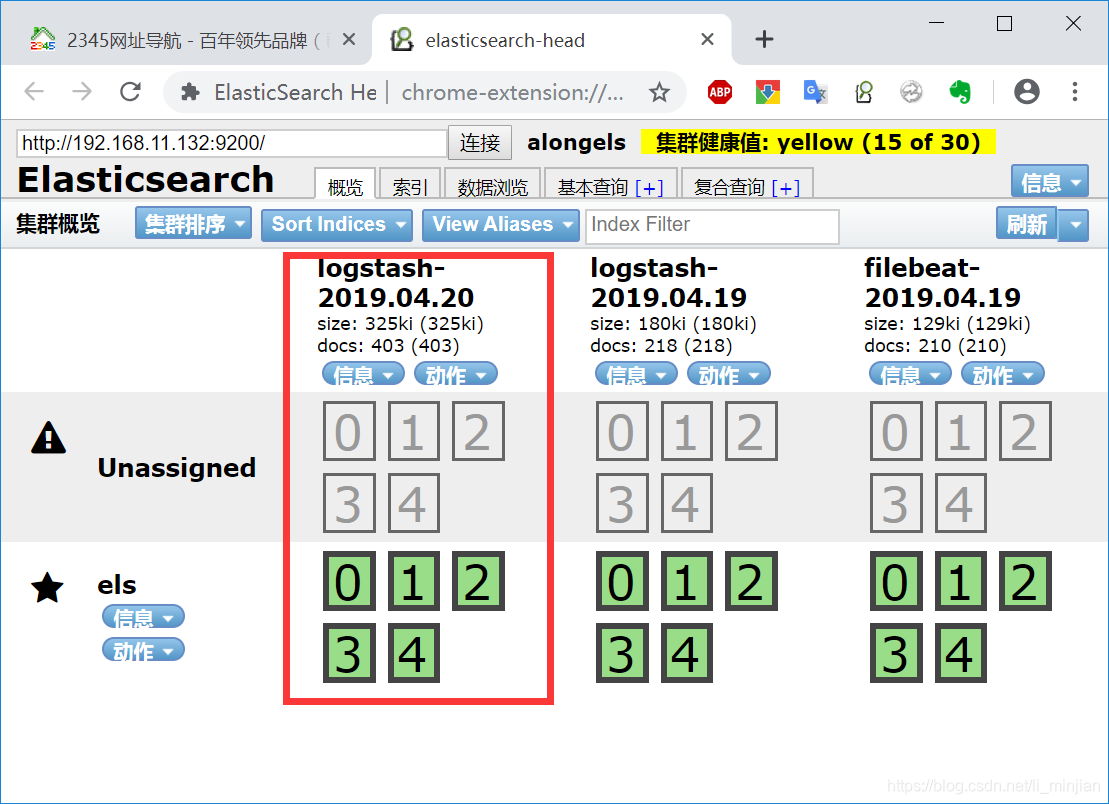Switch to the 数据浏览 tab

click(492, 185)
